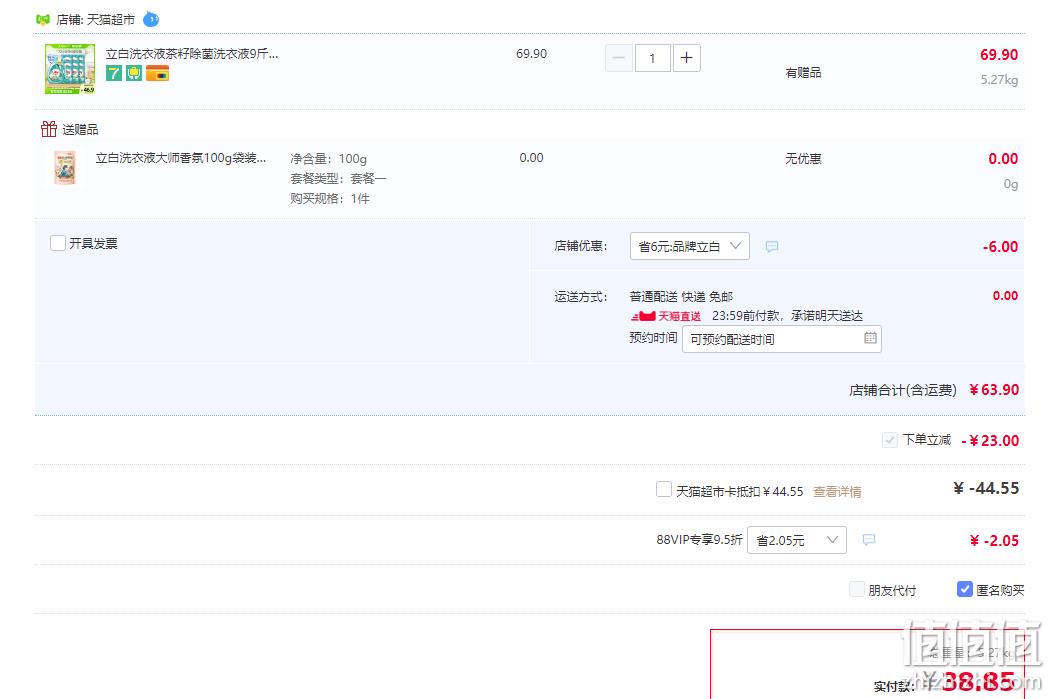Click the comment bubble icon beside 88VIP discount
The image size is (1051, 699).
(869, 539)
